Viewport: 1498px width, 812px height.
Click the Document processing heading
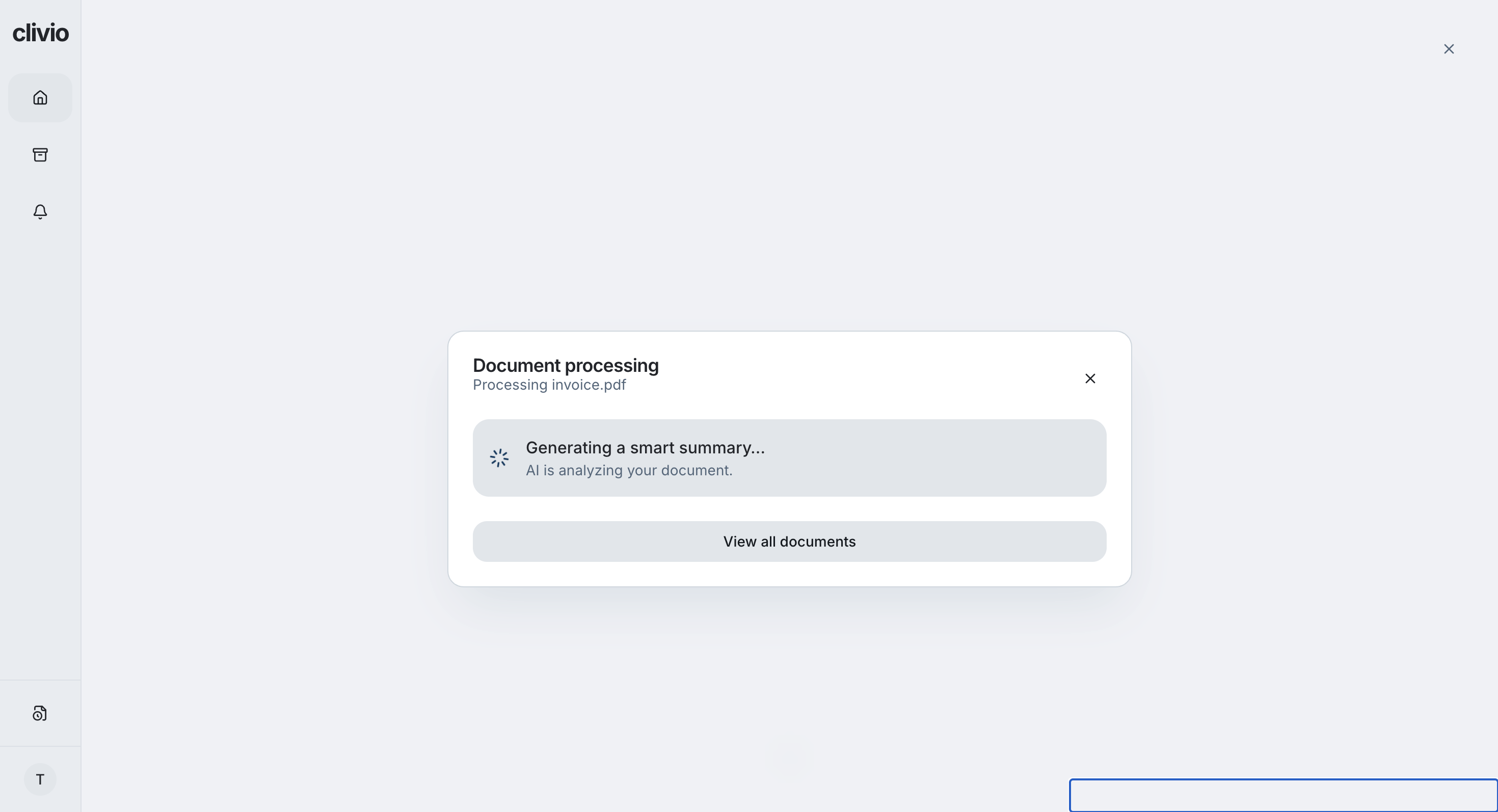[x=565, y=365]
